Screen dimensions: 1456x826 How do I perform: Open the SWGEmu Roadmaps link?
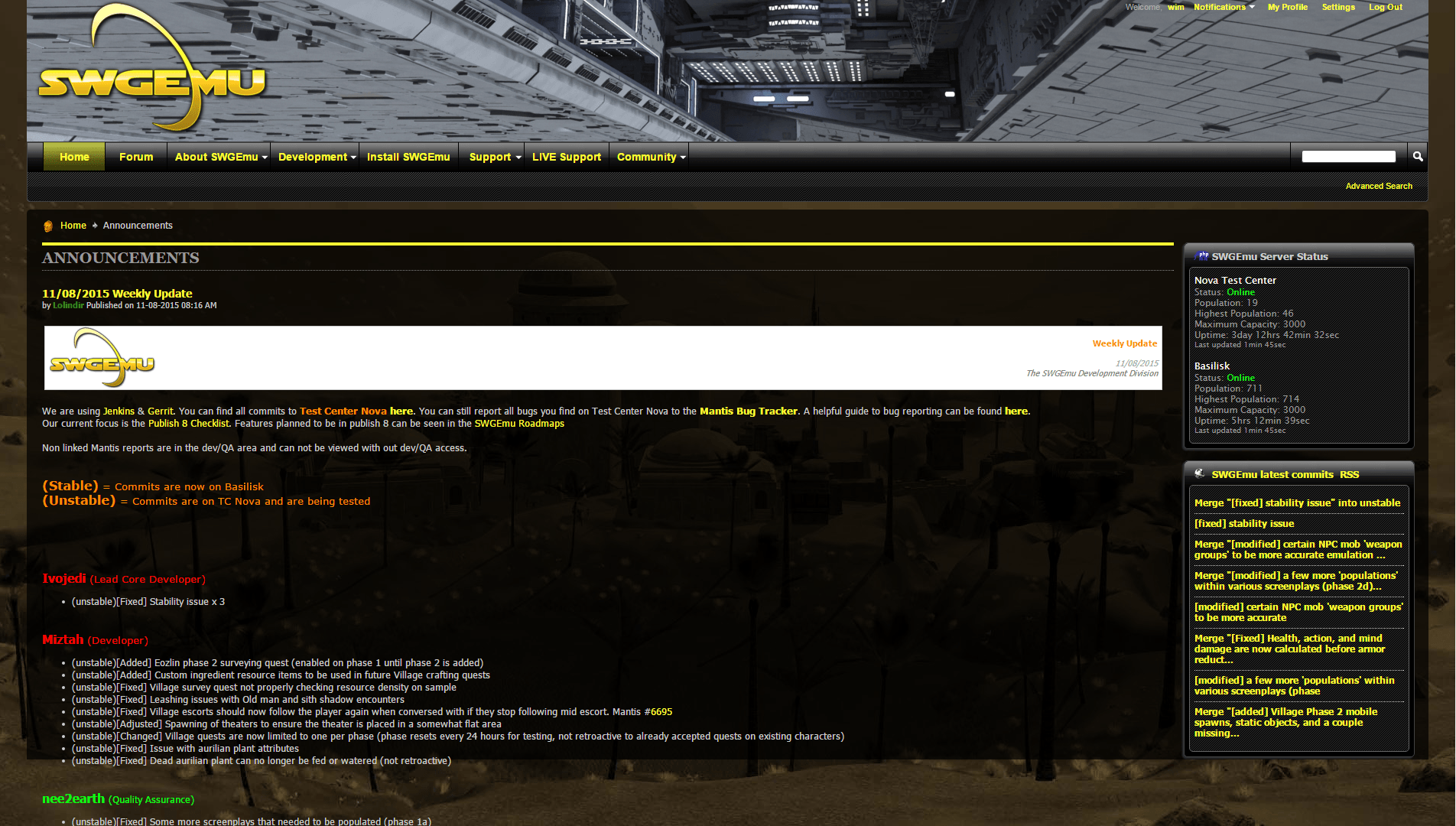[519, 424]
